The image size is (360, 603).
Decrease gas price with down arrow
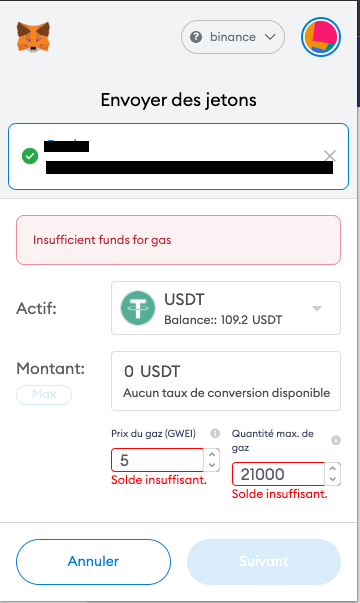point(212,465)
